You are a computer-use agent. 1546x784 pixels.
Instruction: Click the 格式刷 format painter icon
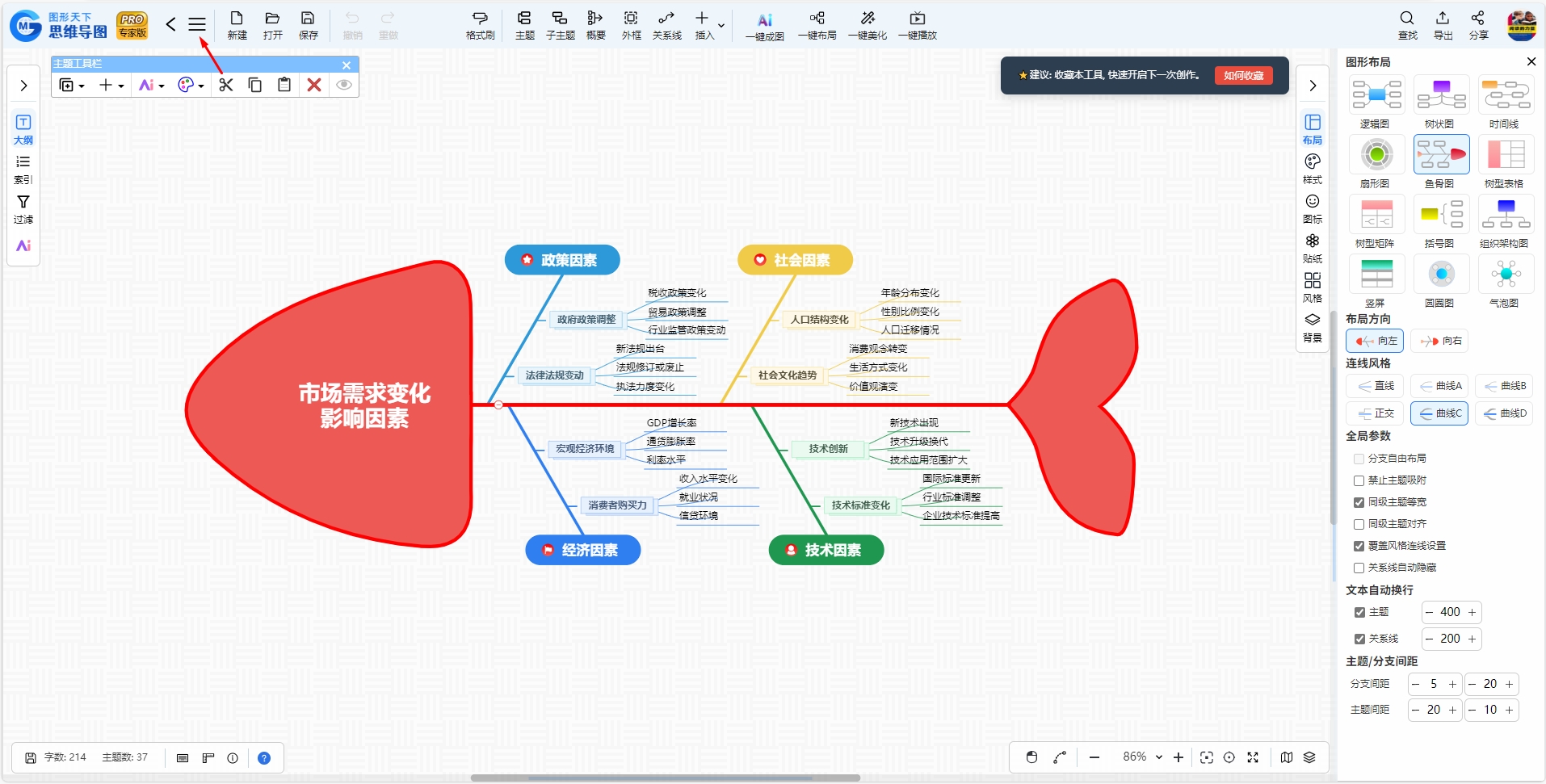[x=480, y=25]
